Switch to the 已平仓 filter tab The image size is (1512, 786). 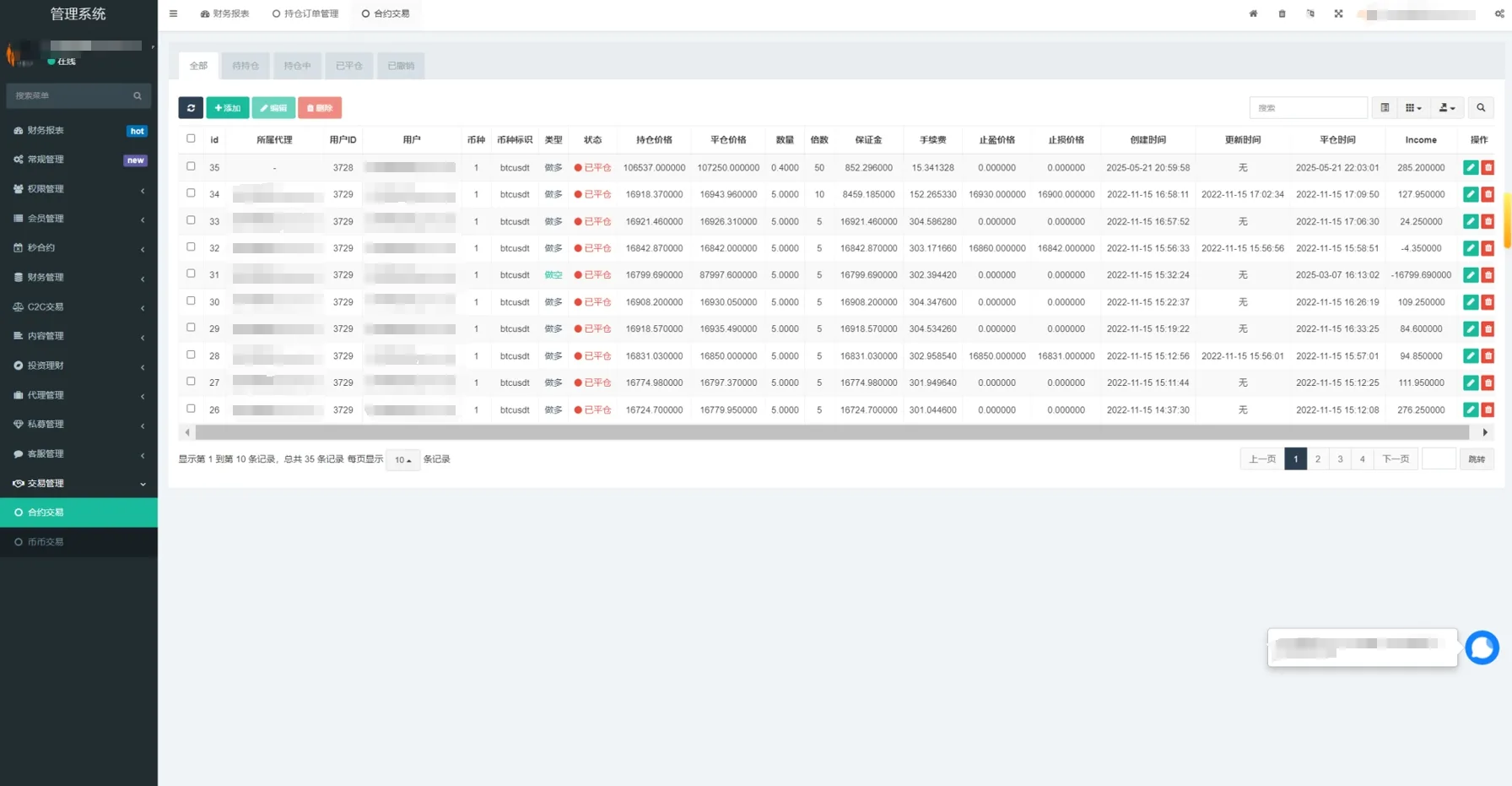(x=348, y=66)
